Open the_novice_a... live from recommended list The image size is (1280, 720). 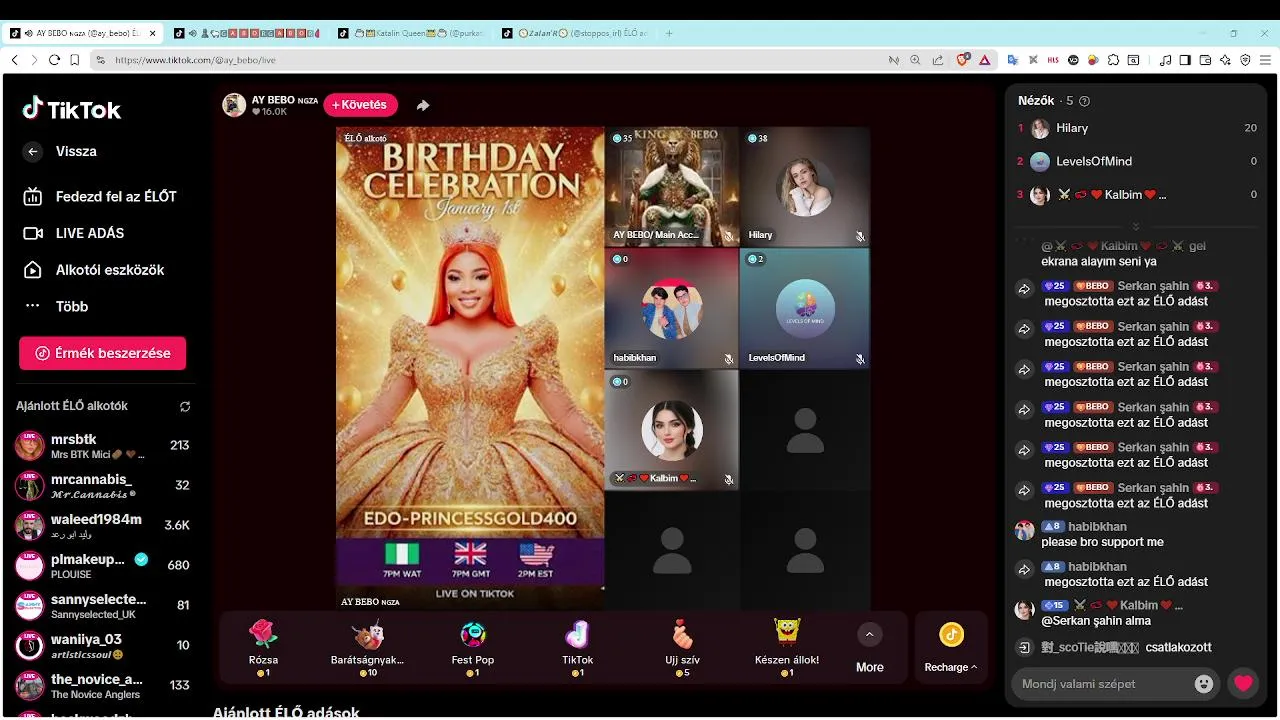coord(102,686)
